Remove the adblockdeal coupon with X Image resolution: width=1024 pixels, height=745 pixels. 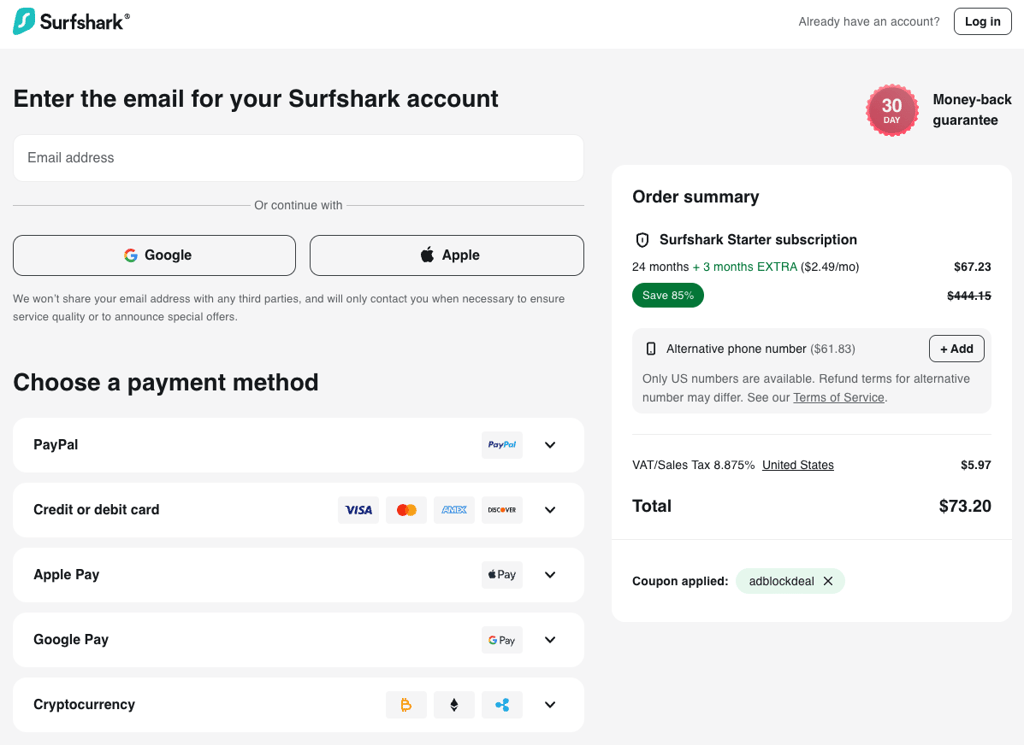[828, 581]
